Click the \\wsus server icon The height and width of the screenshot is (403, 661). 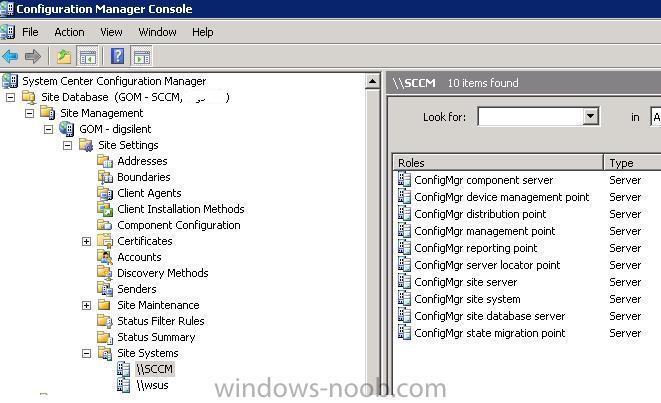[124, 385]
